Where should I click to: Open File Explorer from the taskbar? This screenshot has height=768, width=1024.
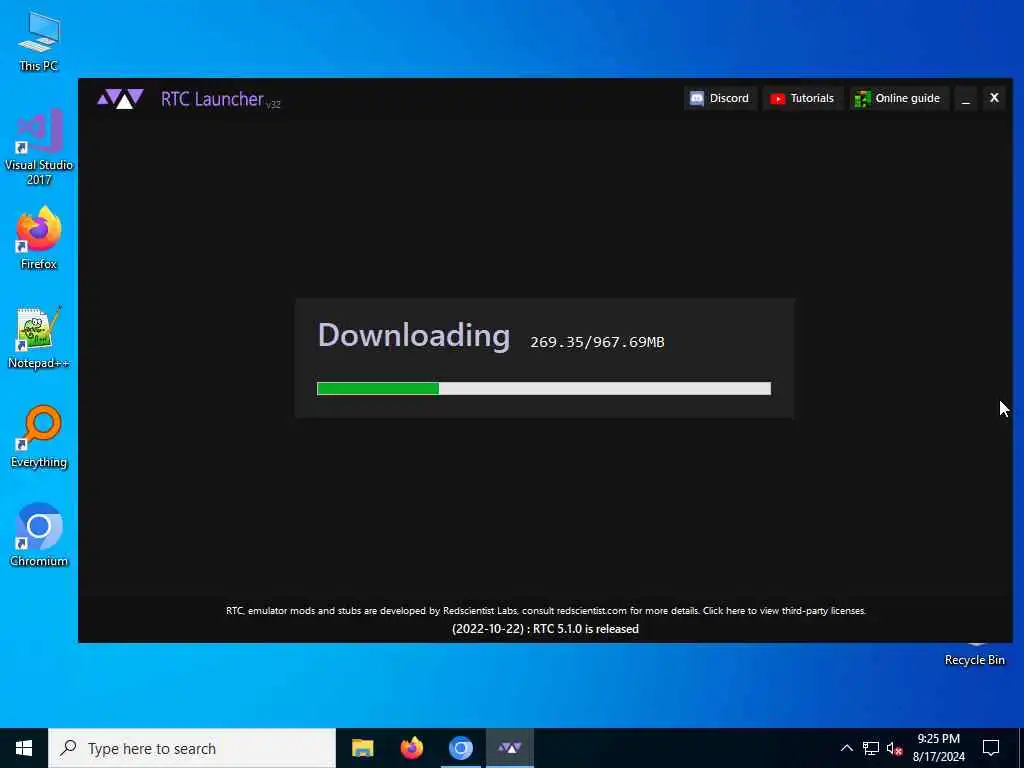click(x=362, y=748)
